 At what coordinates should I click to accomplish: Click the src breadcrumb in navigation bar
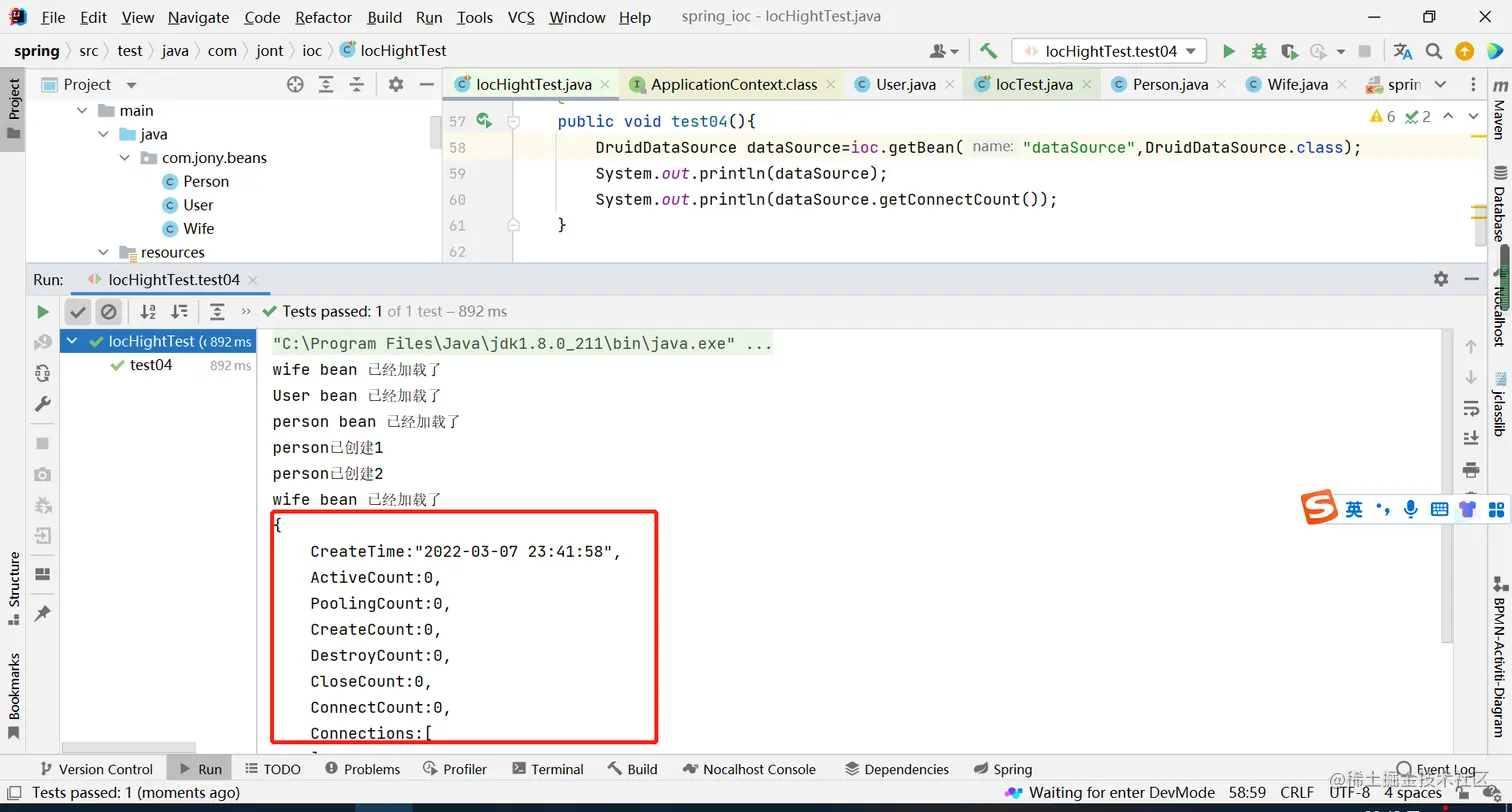coord(89,51)
